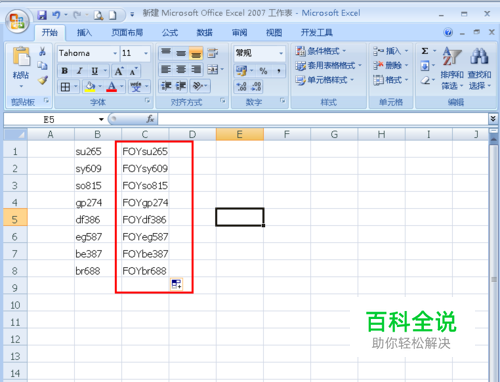
Task: Toggle bold formatting
Action: [65, 71]
